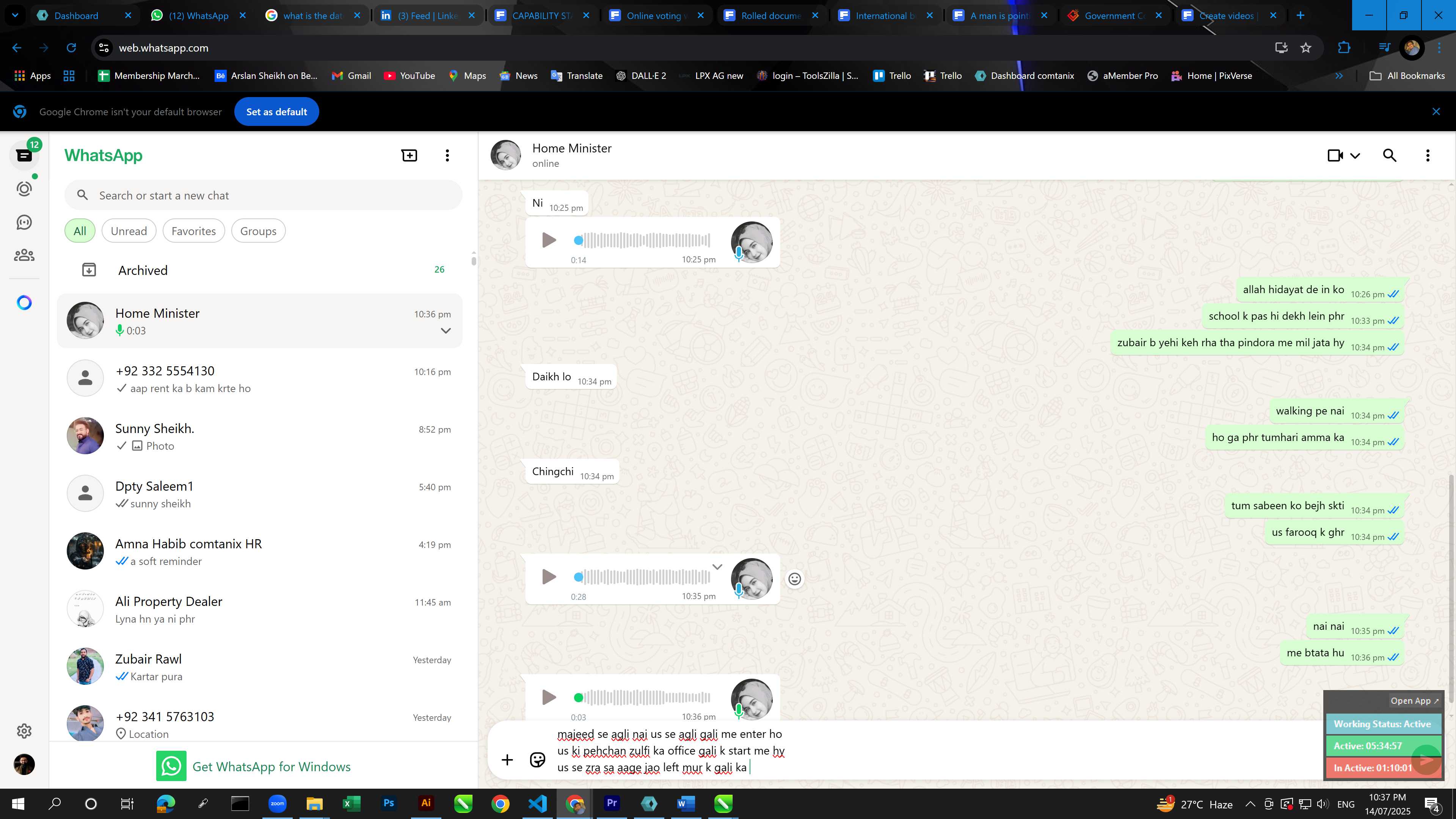This screenshot has height=819, width=1456.
Task: Open the Ali Property Dealer chat
Action: click(260, 609)
